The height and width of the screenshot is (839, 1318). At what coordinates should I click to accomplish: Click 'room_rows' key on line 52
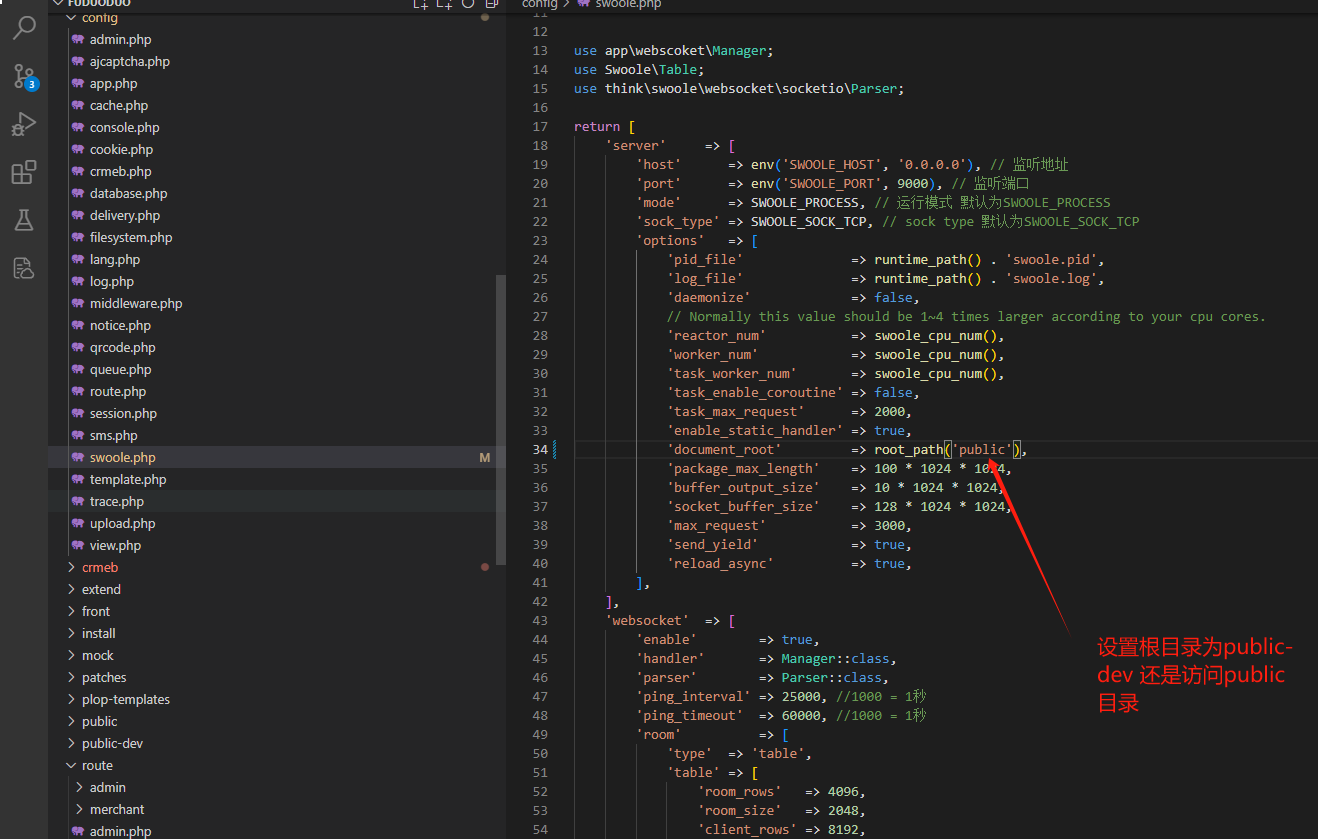coord(739,791)
